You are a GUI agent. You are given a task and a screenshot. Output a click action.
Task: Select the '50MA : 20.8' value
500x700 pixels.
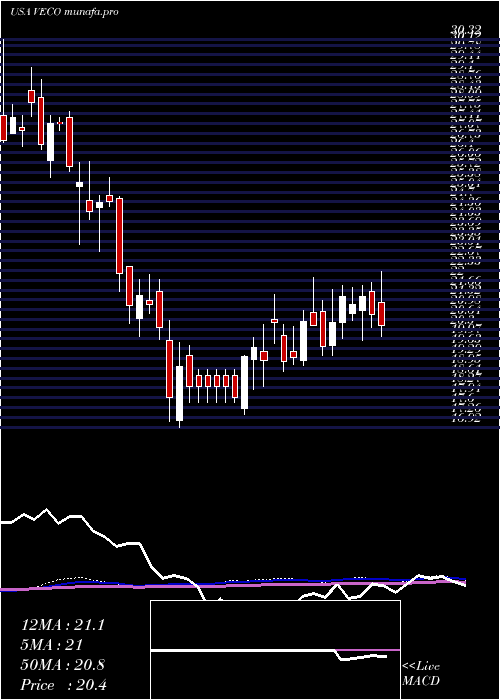(x=63, y=665)
